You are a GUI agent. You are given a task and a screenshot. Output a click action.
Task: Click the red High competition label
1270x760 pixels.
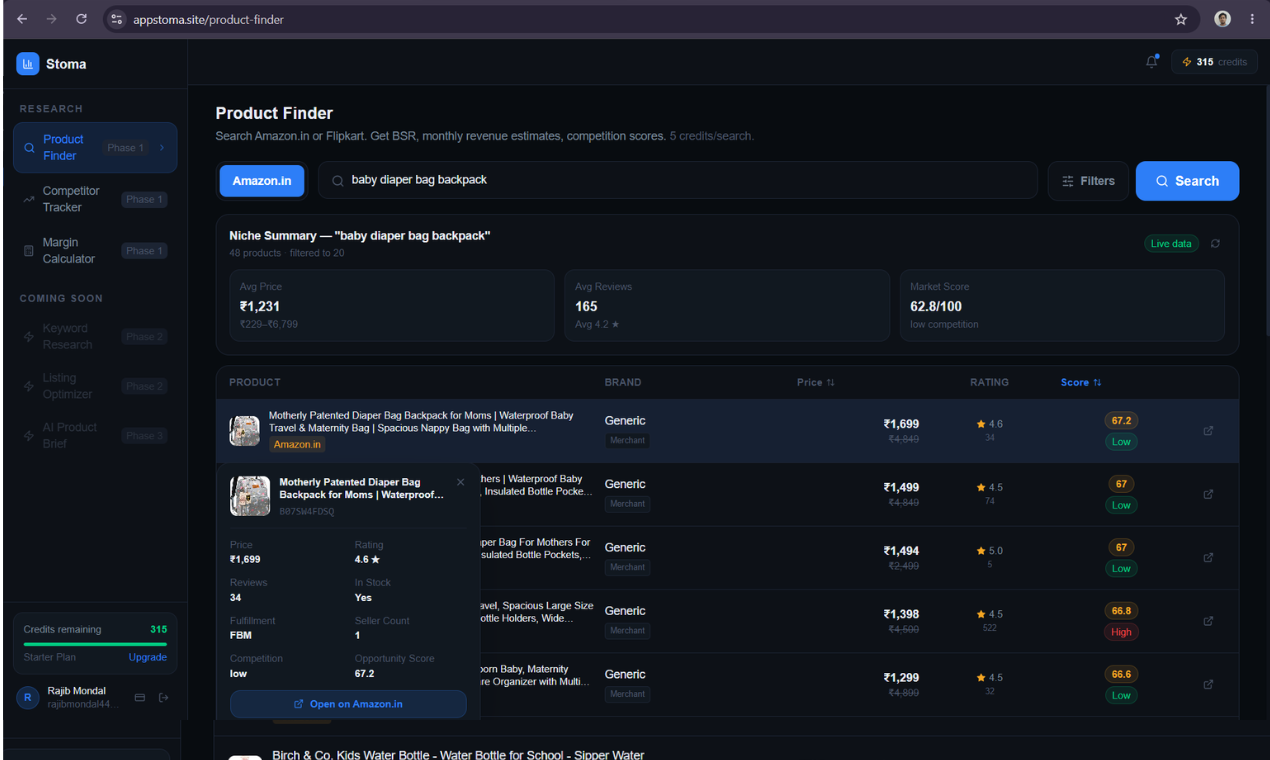[x=1121, y=632]
